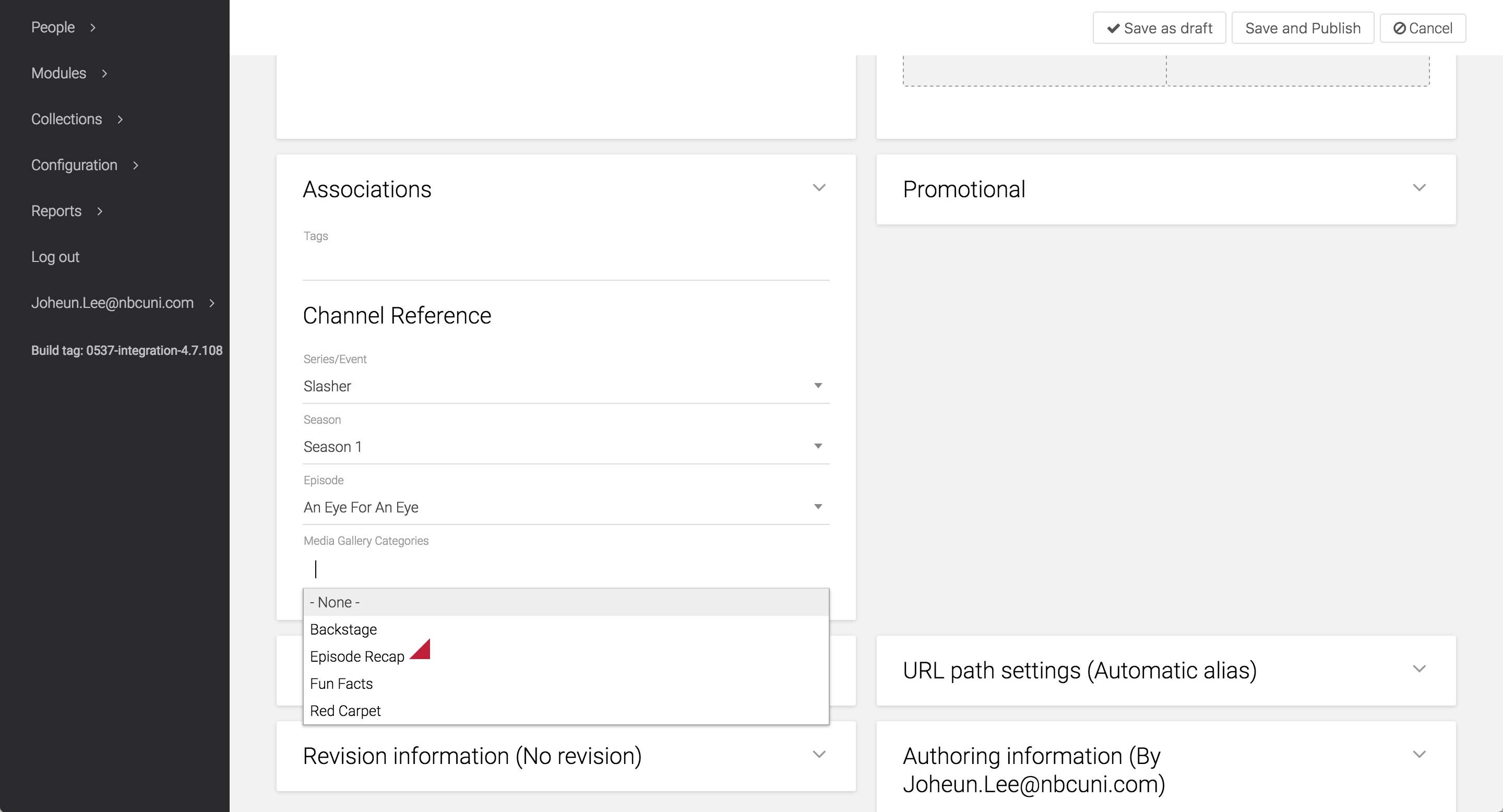Select the Red Carpet category
The image size is (1503, 812).
(345, 711)
